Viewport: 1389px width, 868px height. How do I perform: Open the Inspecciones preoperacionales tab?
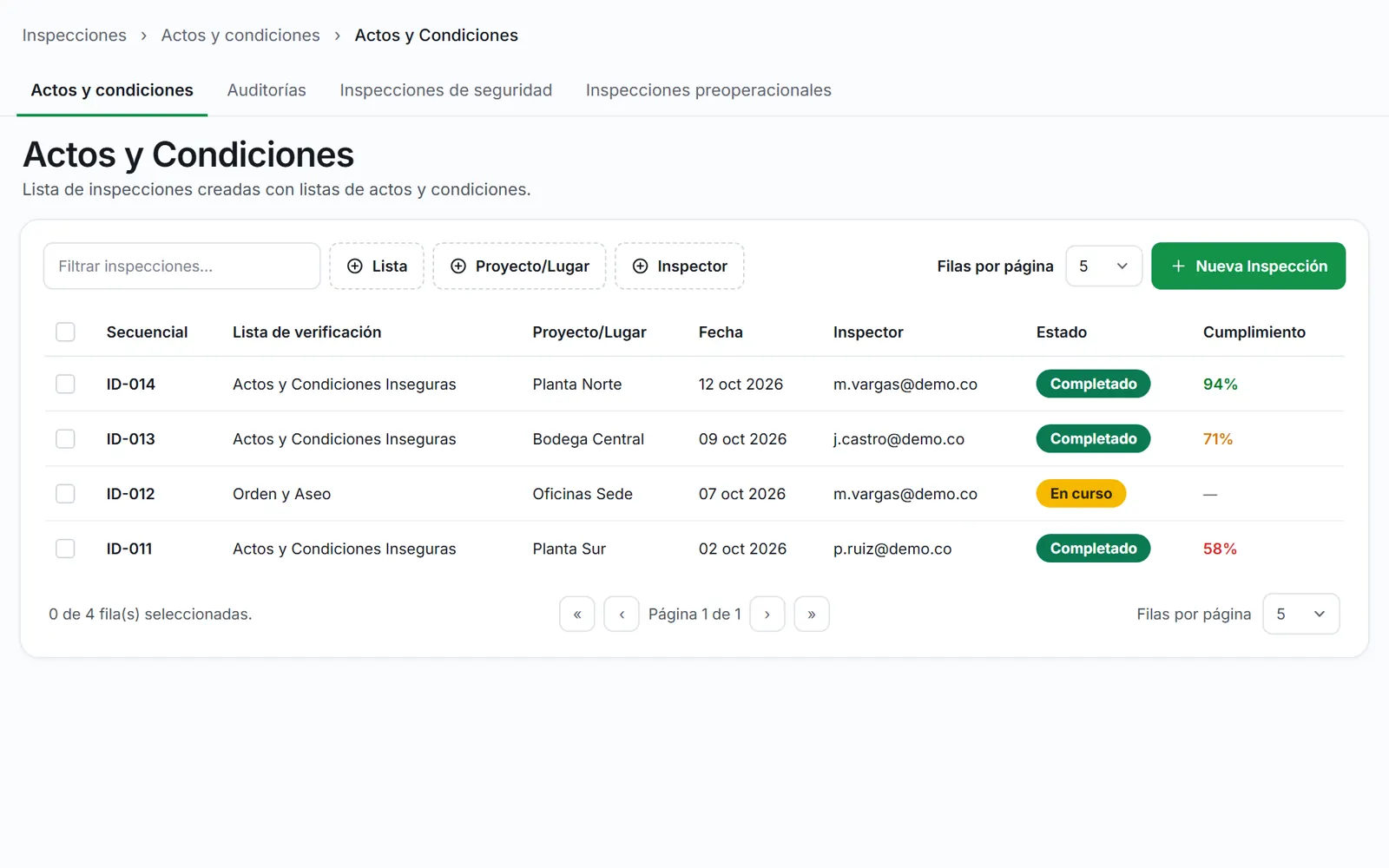click(x=708, y=90)
